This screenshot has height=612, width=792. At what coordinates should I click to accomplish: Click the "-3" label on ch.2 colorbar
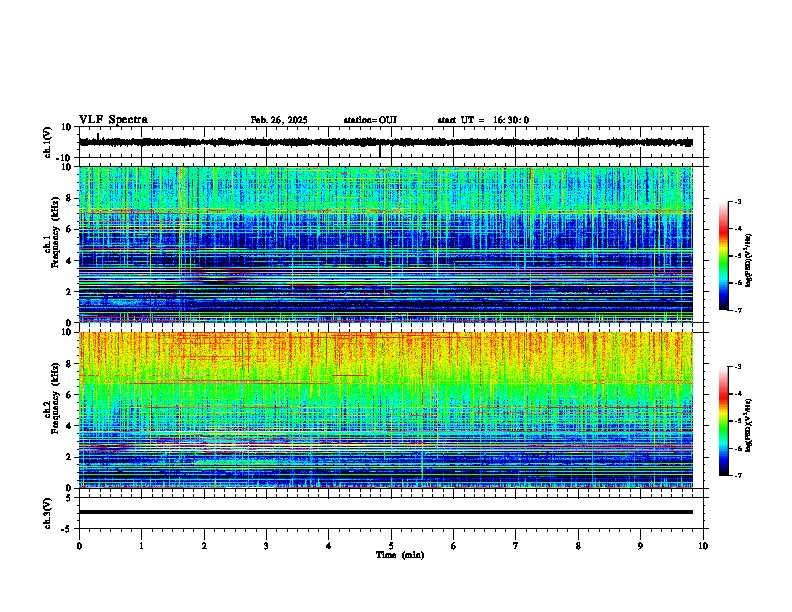[738, 367]
